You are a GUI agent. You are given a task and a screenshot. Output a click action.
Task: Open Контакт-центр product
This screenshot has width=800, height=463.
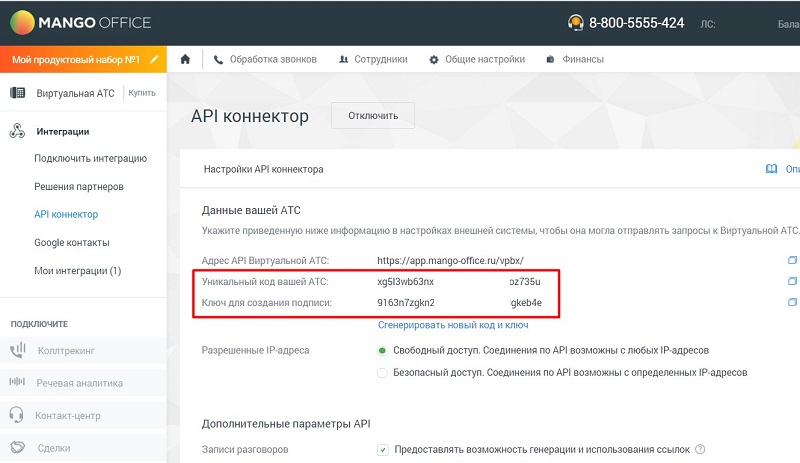68,416
